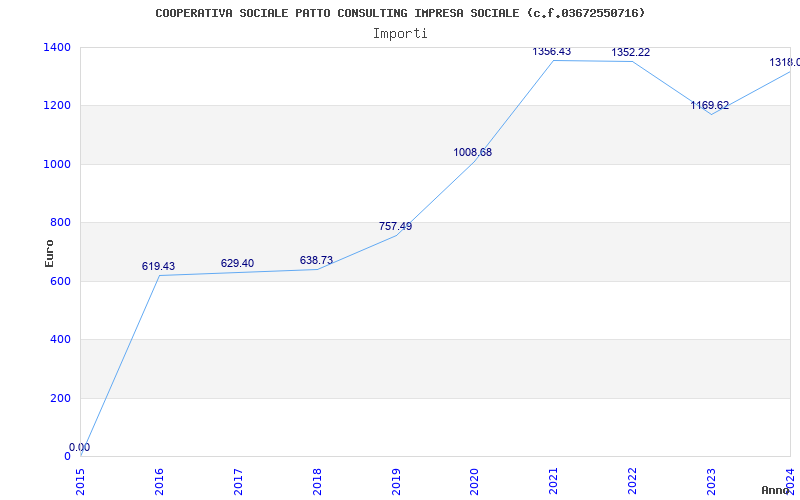Click the 600 y-axis tick label
Image resolution: width=800 pixels, height=500 pixels.
[x=60, y=281]
